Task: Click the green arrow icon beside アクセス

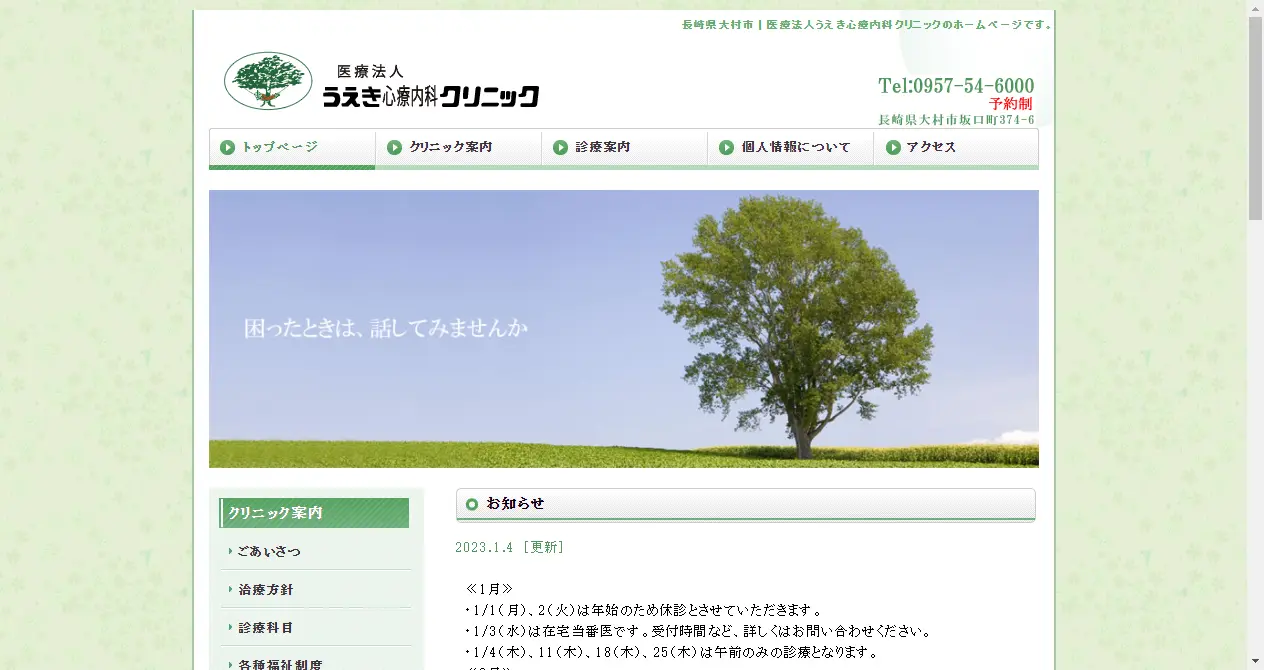Action: click(x=891, y=147)
